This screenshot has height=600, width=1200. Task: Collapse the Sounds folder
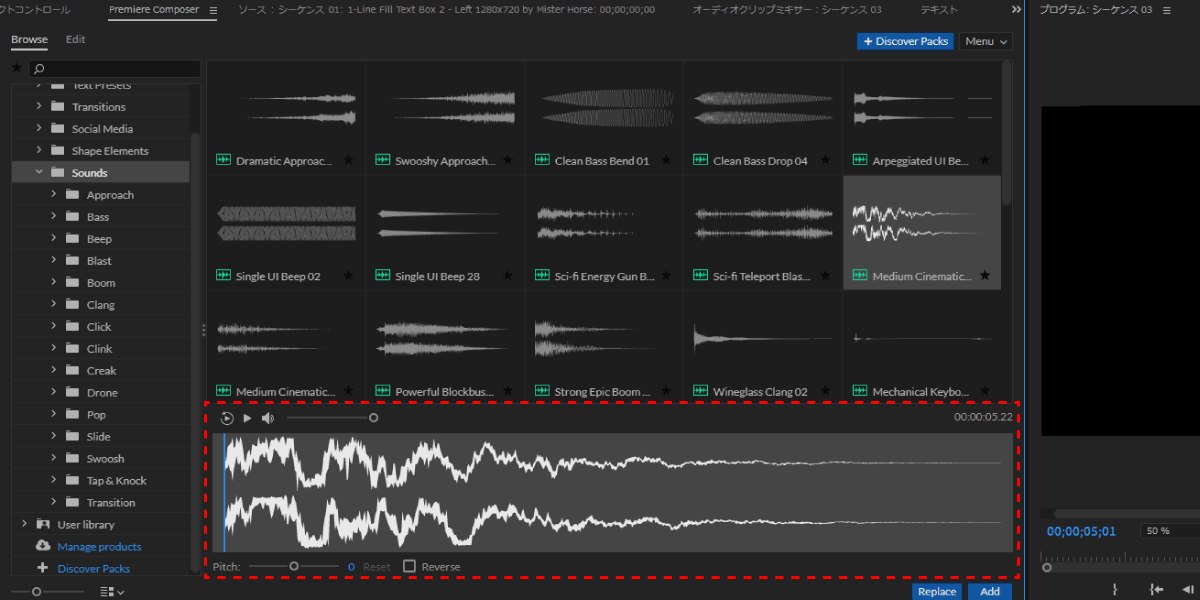pyautogui.click(x=39, y=172)
